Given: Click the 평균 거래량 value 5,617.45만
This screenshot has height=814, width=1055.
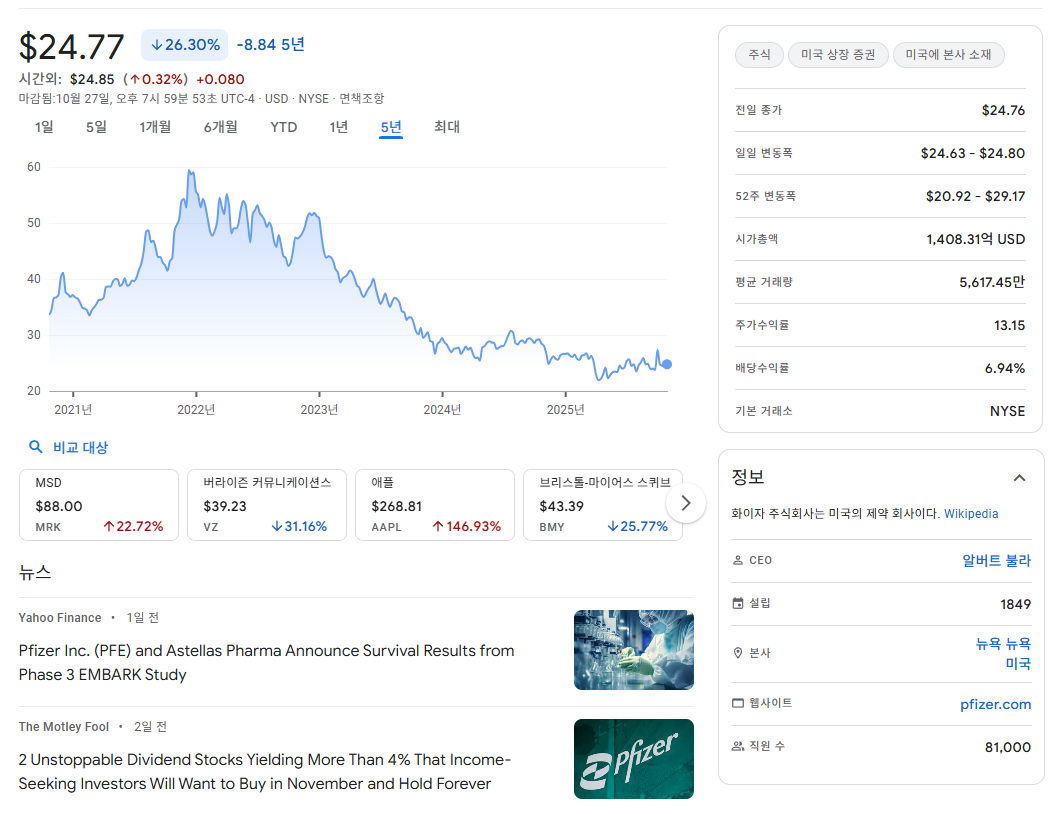Looking at the screenshot, I should coord(992,283).
